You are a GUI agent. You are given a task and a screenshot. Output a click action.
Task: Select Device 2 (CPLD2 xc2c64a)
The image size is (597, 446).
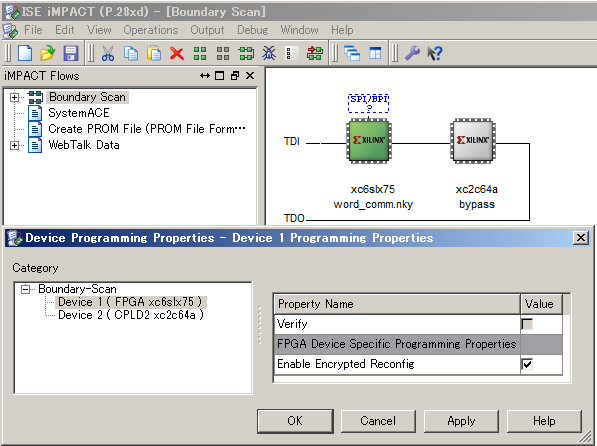click(x=131, y=315)
